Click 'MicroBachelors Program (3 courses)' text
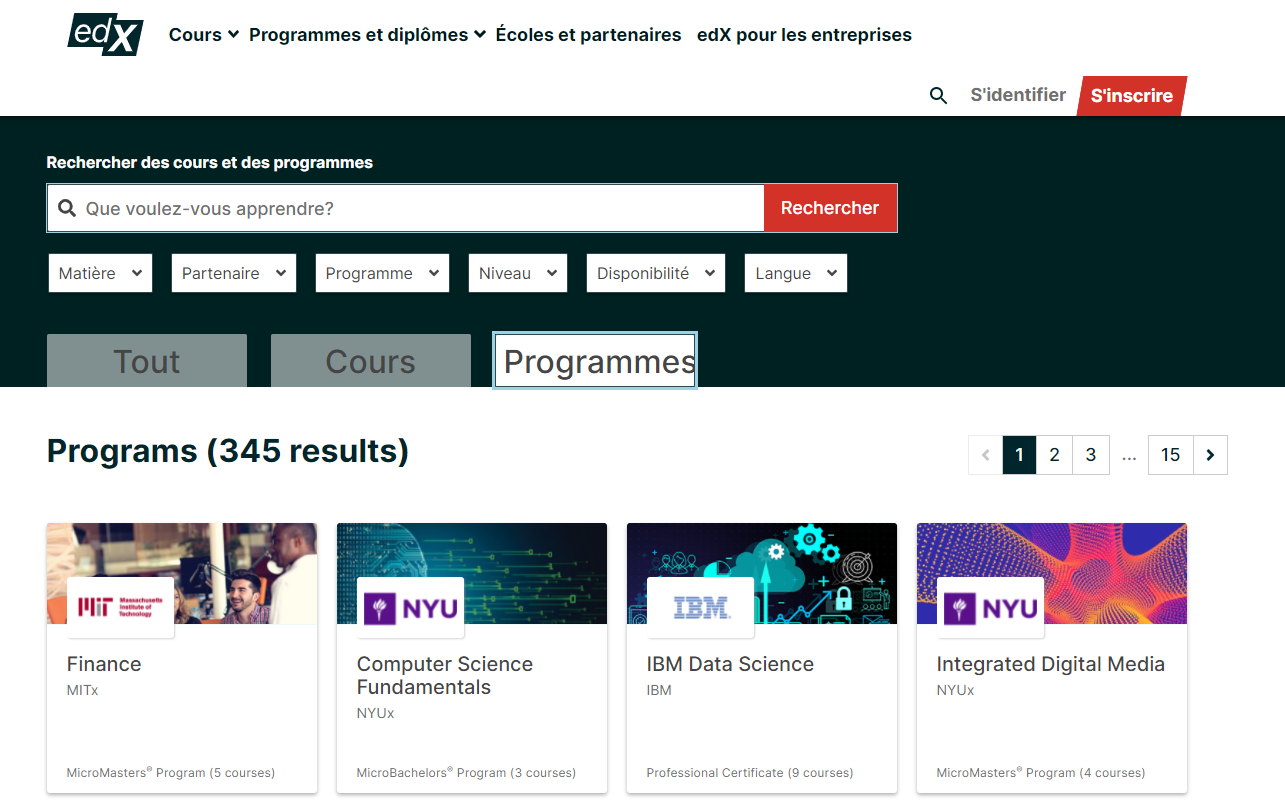 point(466,772)
